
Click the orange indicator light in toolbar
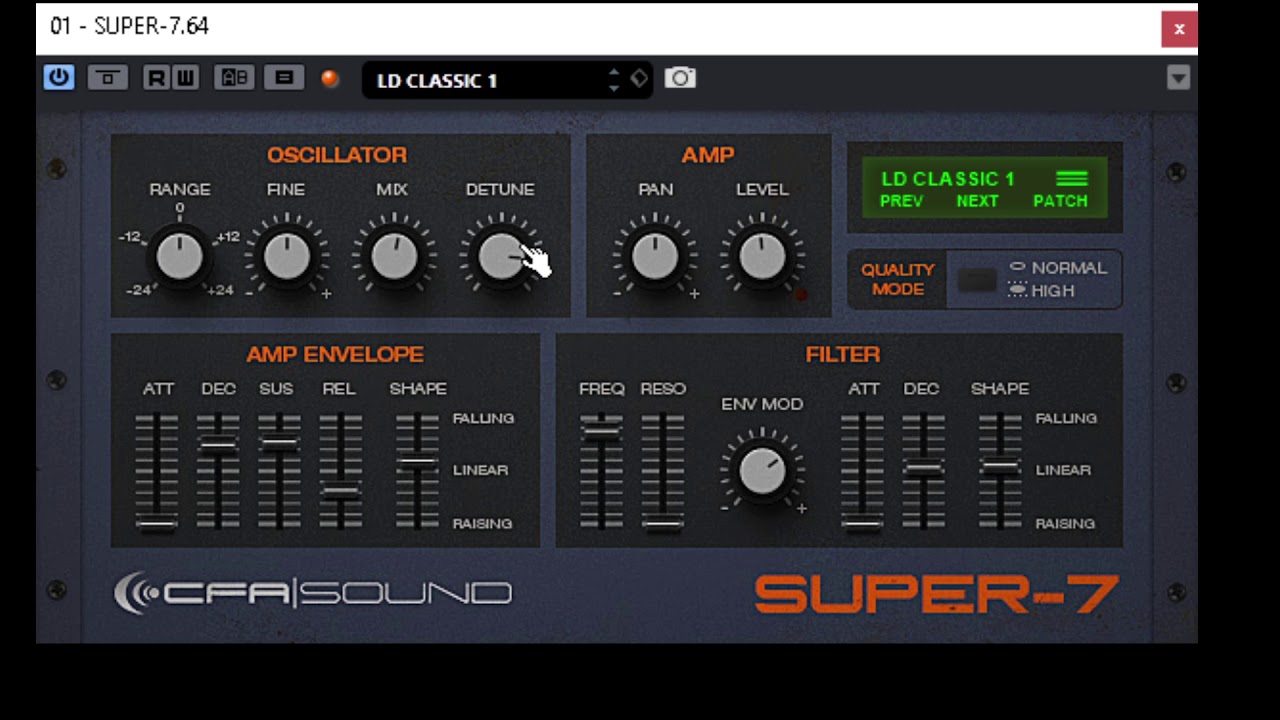330,79
